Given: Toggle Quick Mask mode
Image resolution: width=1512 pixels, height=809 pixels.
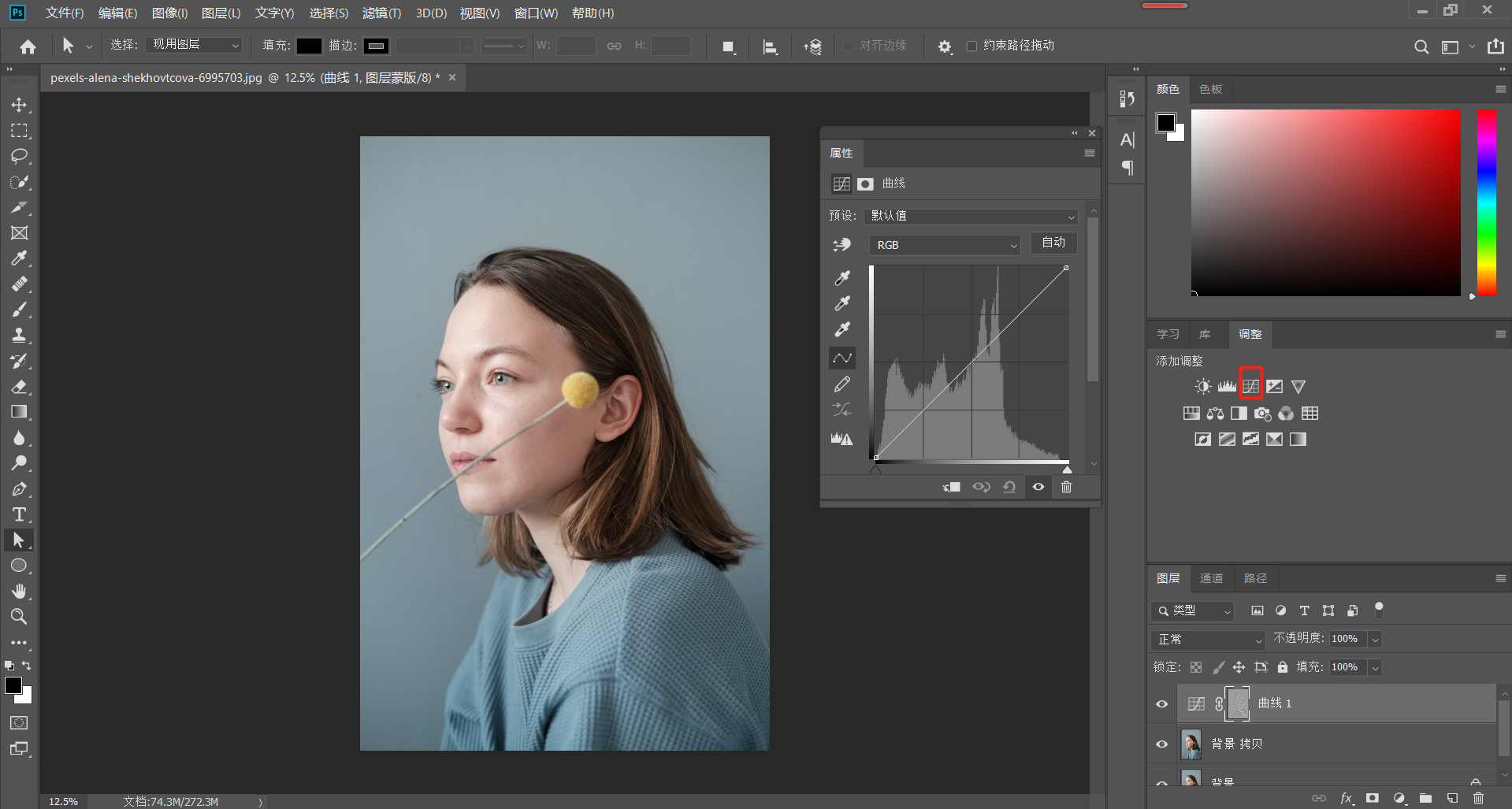Looking at the screenshot, I should point(19,722).
